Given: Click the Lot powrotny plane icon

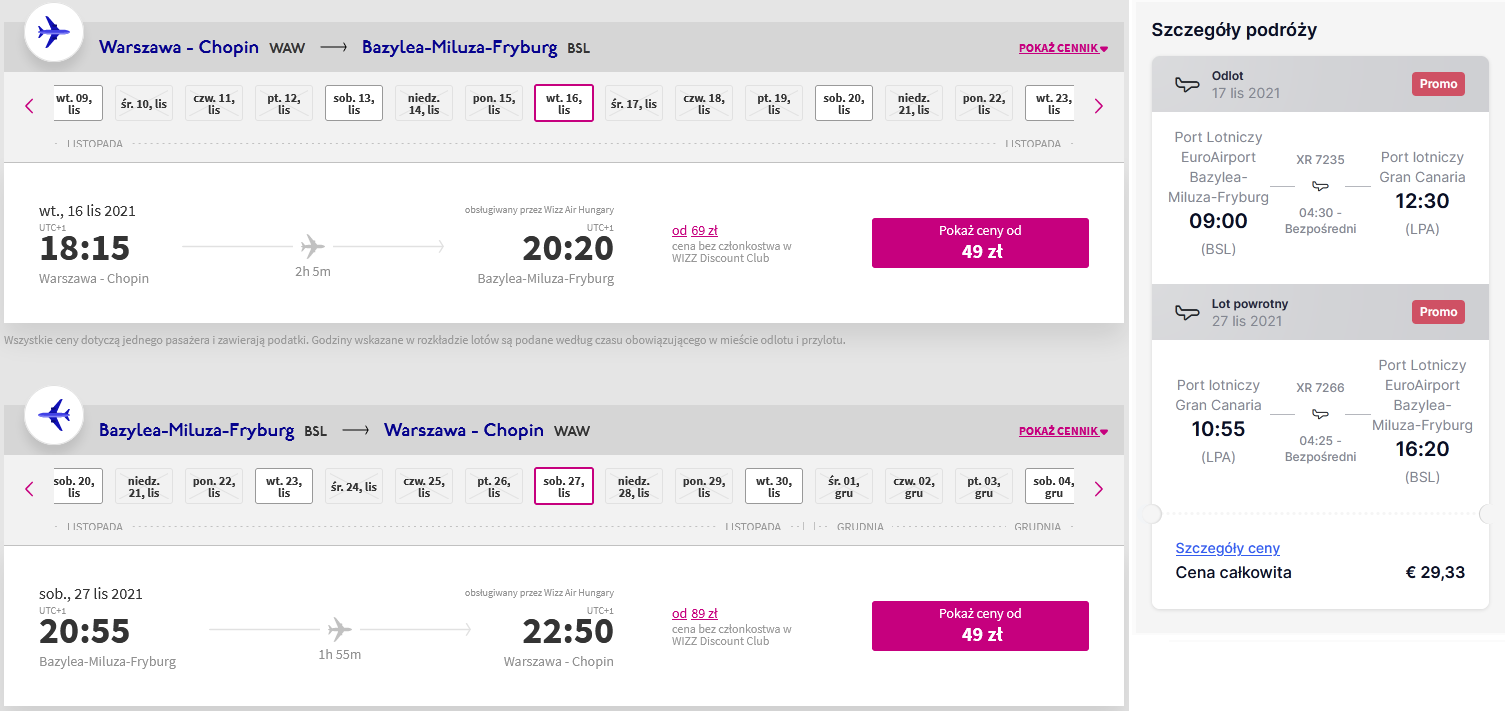Looking at the screenshot, I should (x=1187, y=312).
